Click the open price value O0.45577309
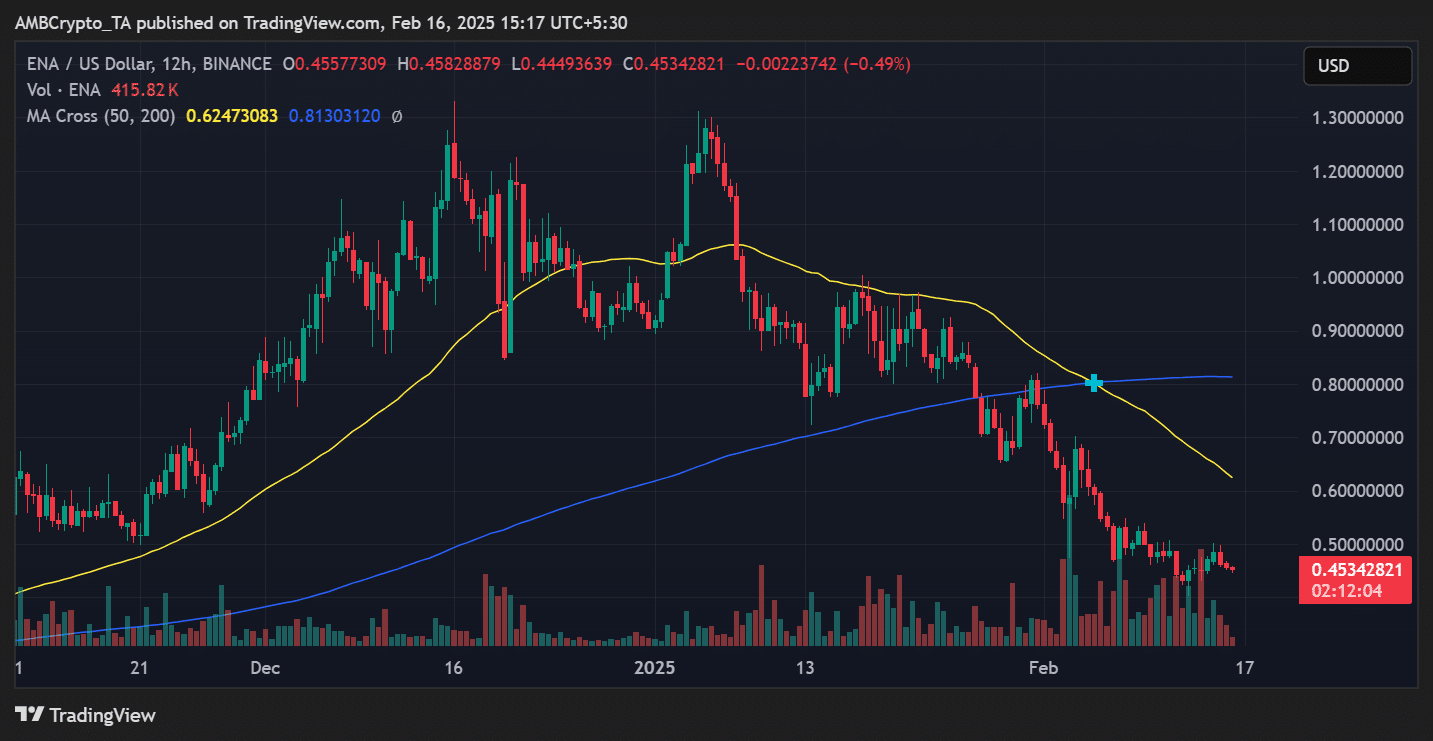The height and width of the screenshot is (741, 1433). (335, 64)
